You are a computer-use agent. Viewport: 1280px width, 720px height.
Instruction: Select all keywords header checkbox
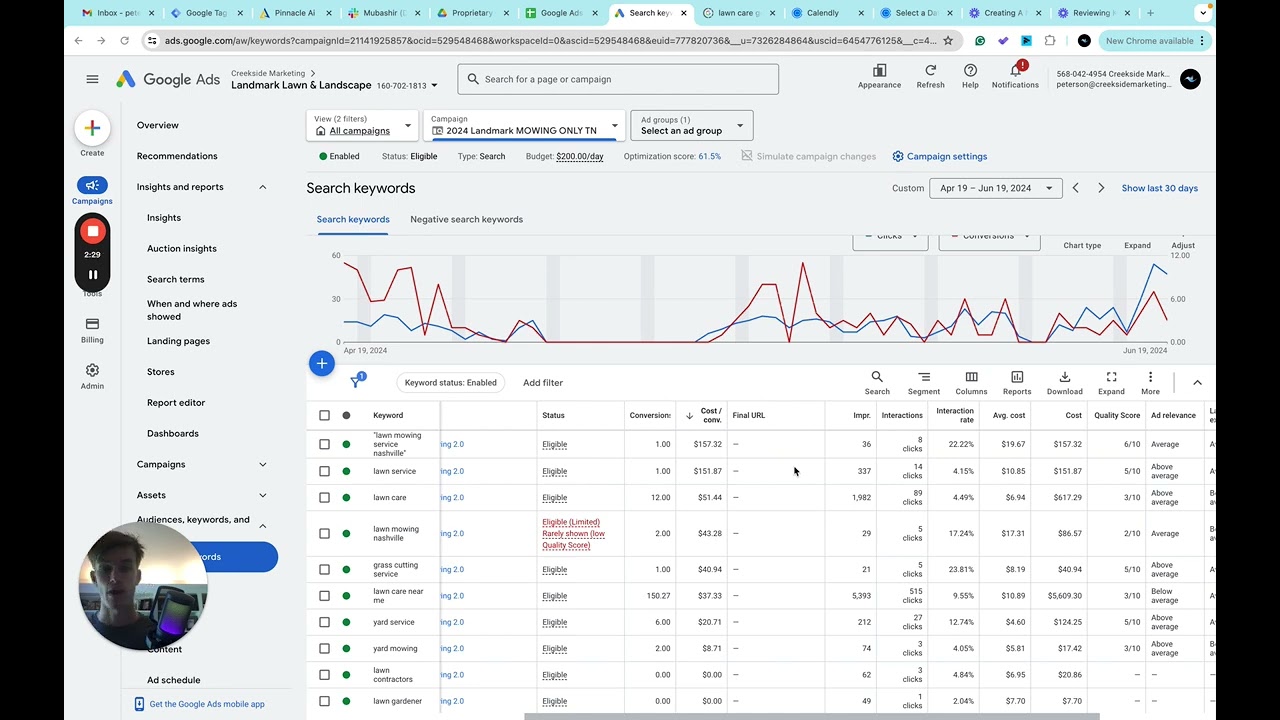point(324,415)
